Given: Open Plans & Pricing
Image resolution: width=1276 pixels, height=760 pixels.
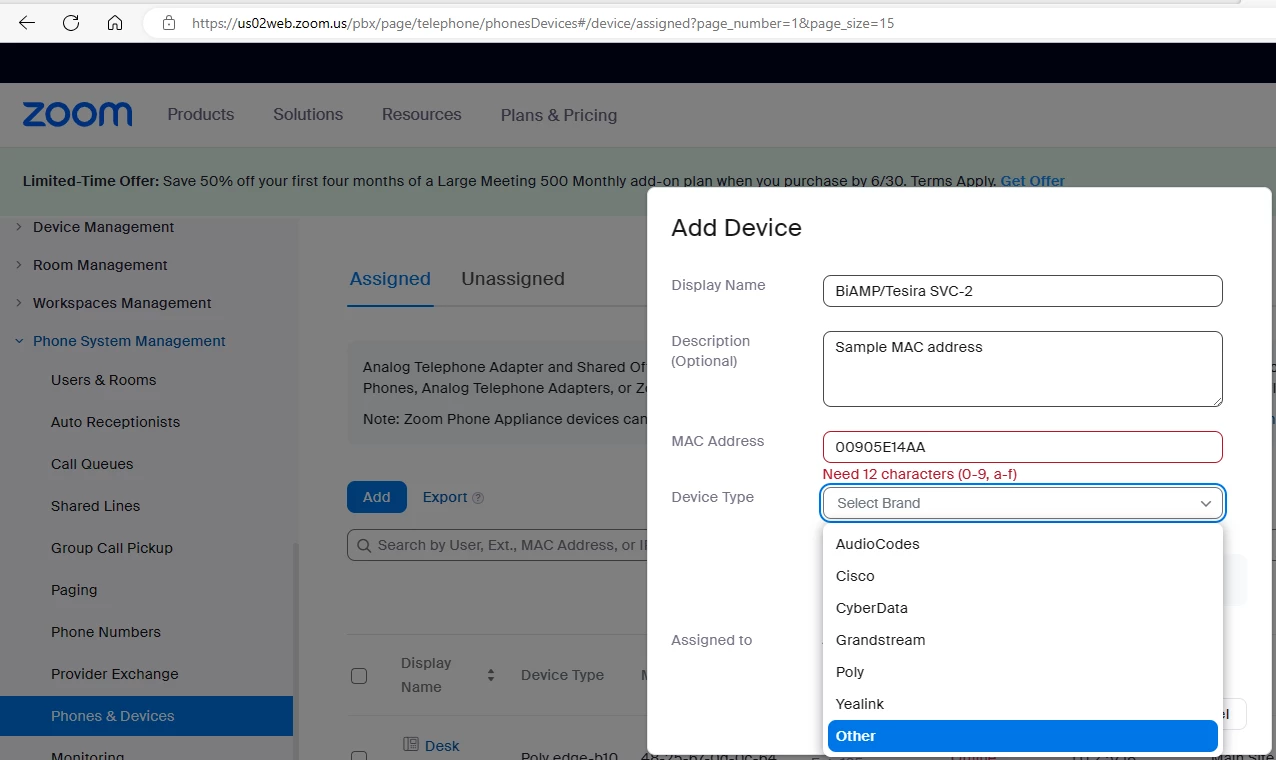Looking at the screenshot, I should (x=559, y=115).
